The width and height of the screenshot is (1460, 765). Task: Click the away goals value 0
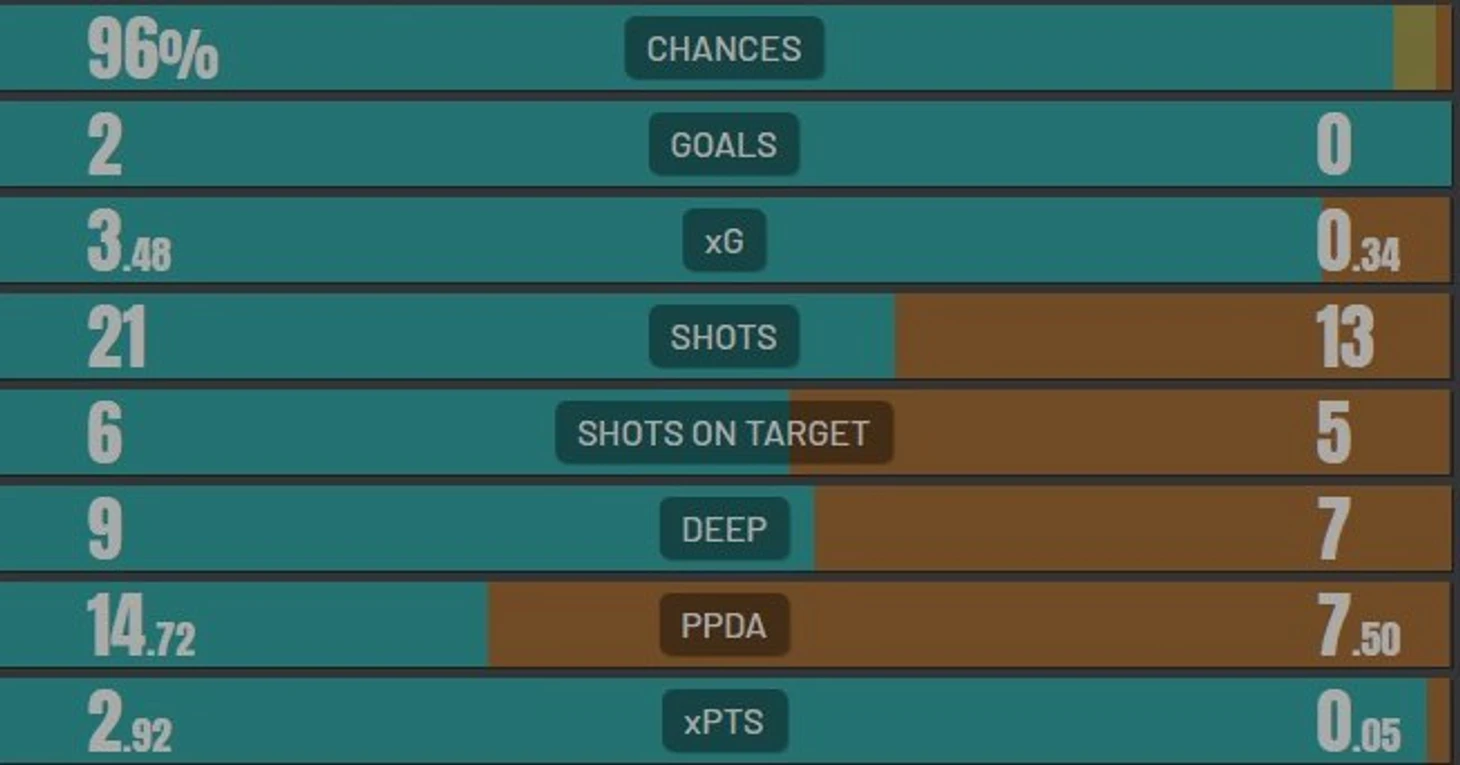[1334, 146]
